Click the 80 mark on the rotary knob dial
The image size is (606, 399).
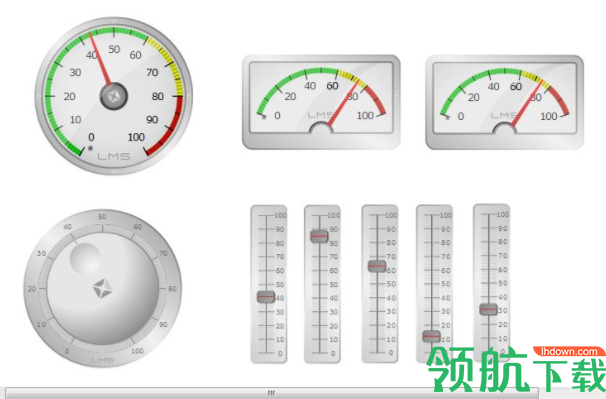click(x=172, y=288)
